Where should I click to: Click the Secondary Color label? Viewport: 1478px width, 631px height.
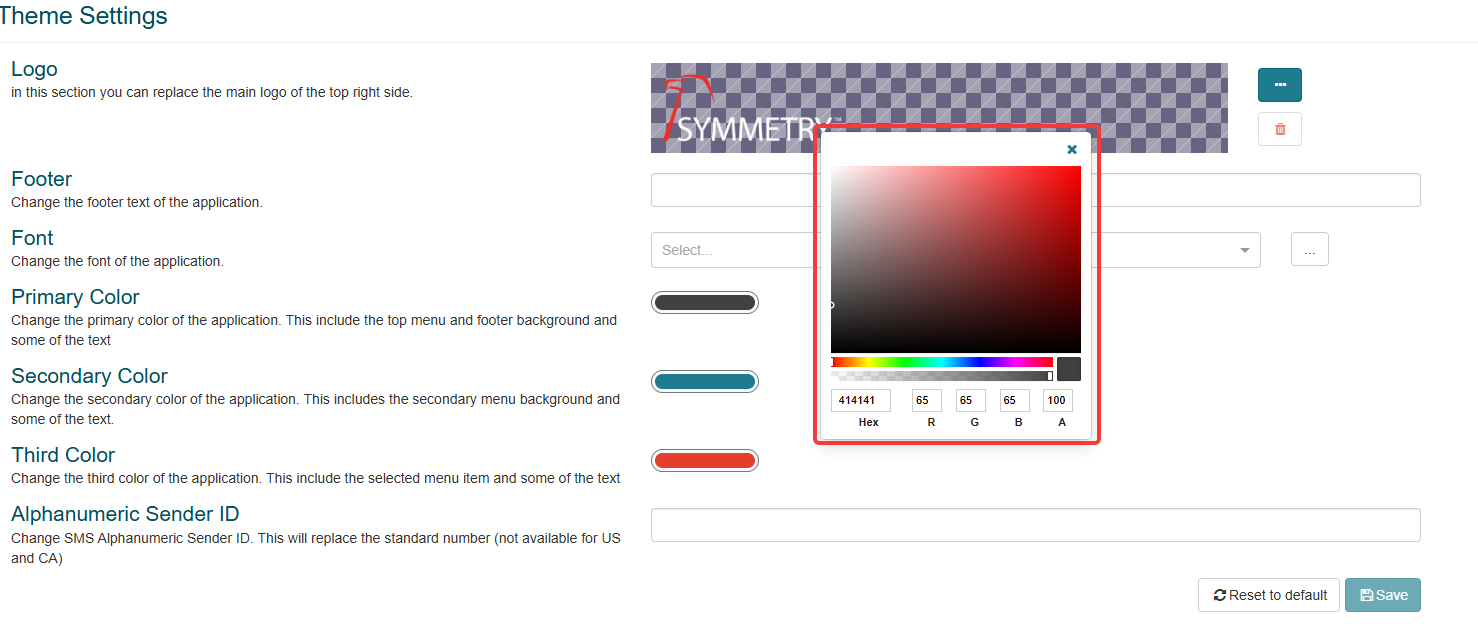[89, 376]
